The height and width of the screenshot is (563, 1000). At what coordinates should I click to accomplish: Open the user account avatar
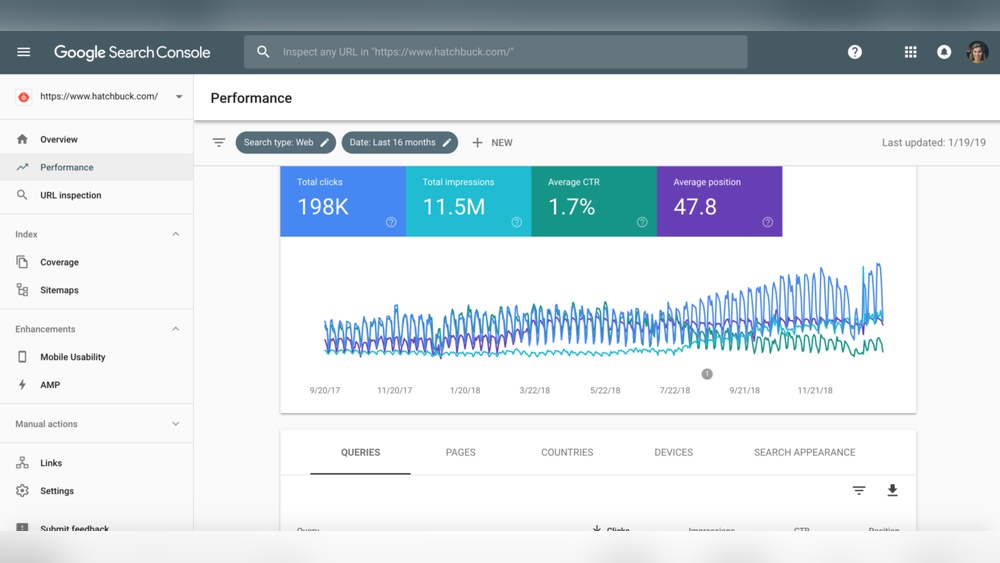click(x=977, y=52)
